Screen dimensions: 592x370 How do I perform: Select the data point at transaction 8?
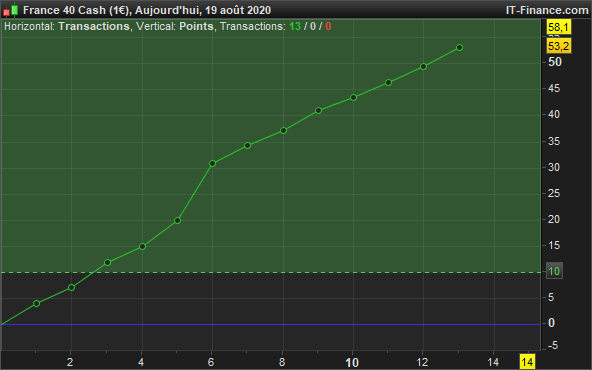pyautogui.click(x=284, y=131)
